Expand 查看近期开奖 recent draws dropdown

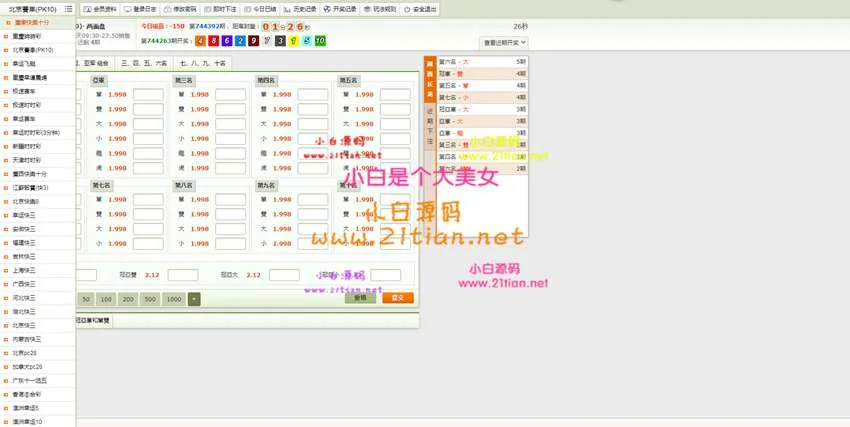pos(504,43)
